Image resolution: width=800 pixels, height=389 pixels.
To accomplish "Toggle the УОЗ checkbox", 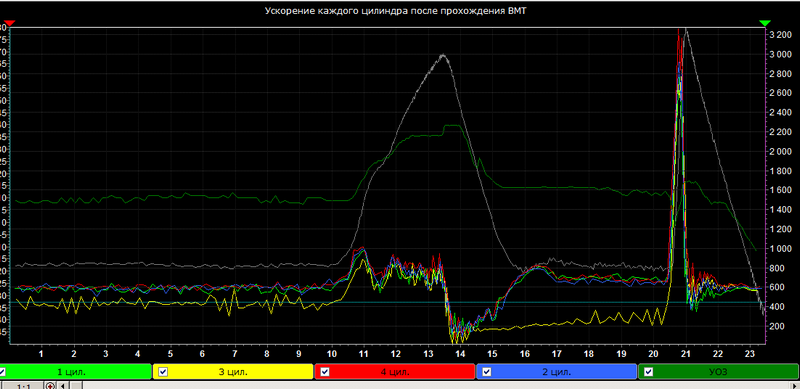I will pyautogui.click(x=649, y=372).
